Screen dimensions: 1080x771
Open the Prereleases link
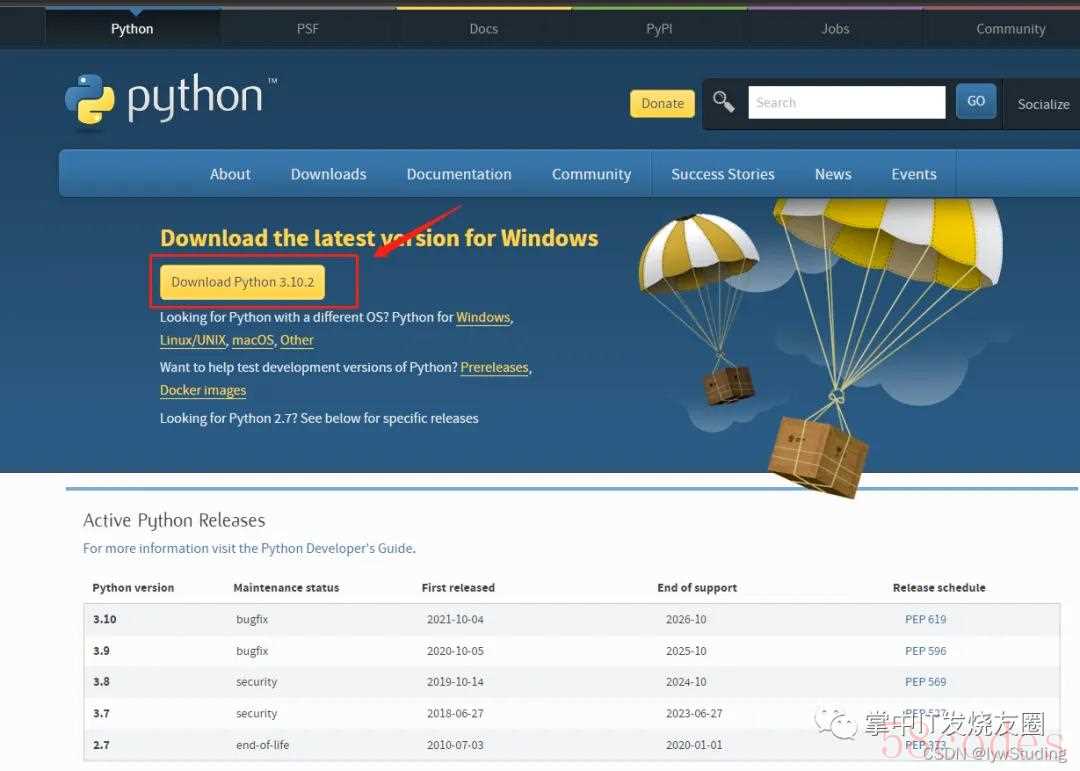coord(495,367)
